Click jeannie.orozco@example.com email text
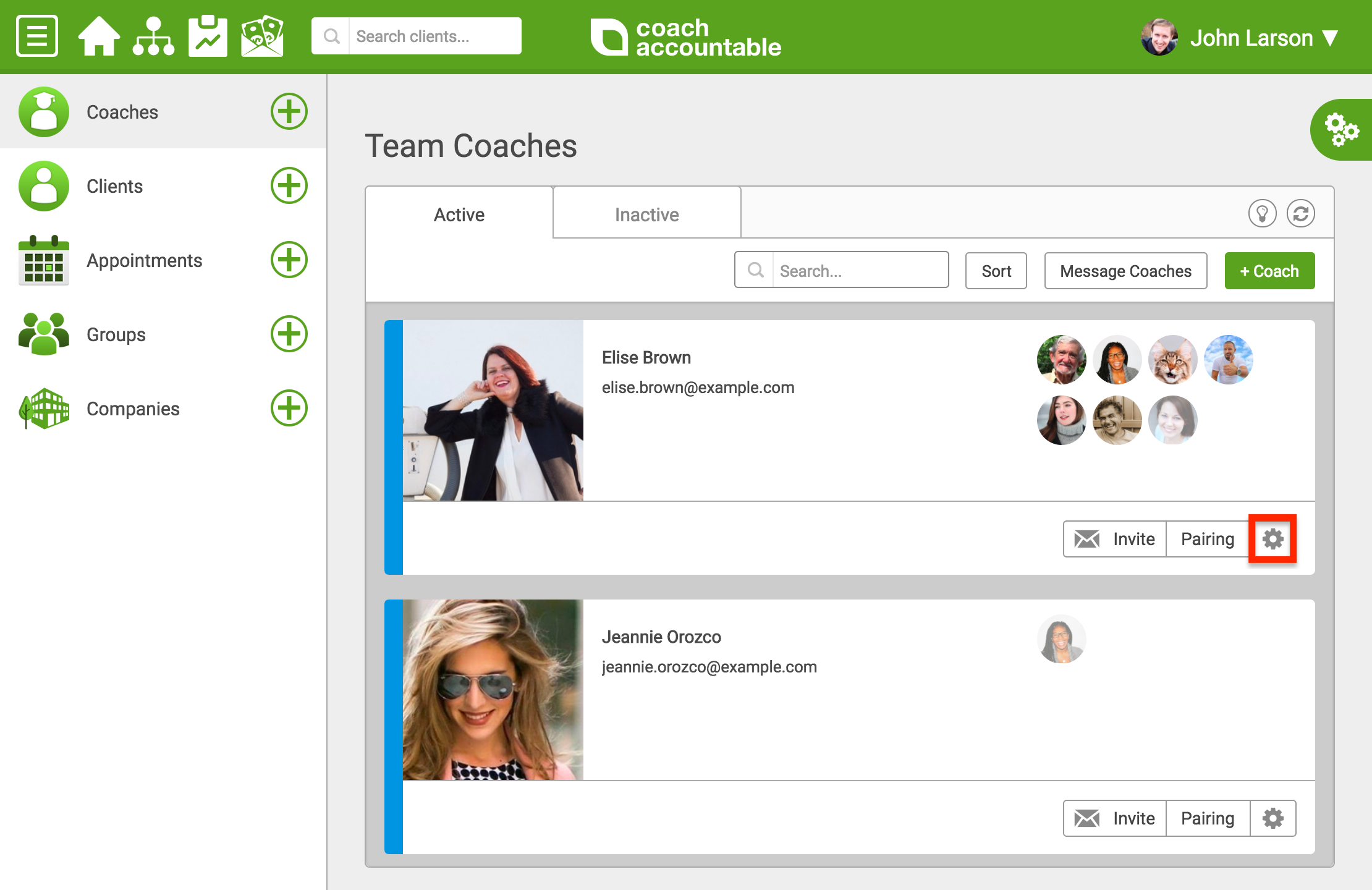Screen dimensions: 1372x890 709,667
